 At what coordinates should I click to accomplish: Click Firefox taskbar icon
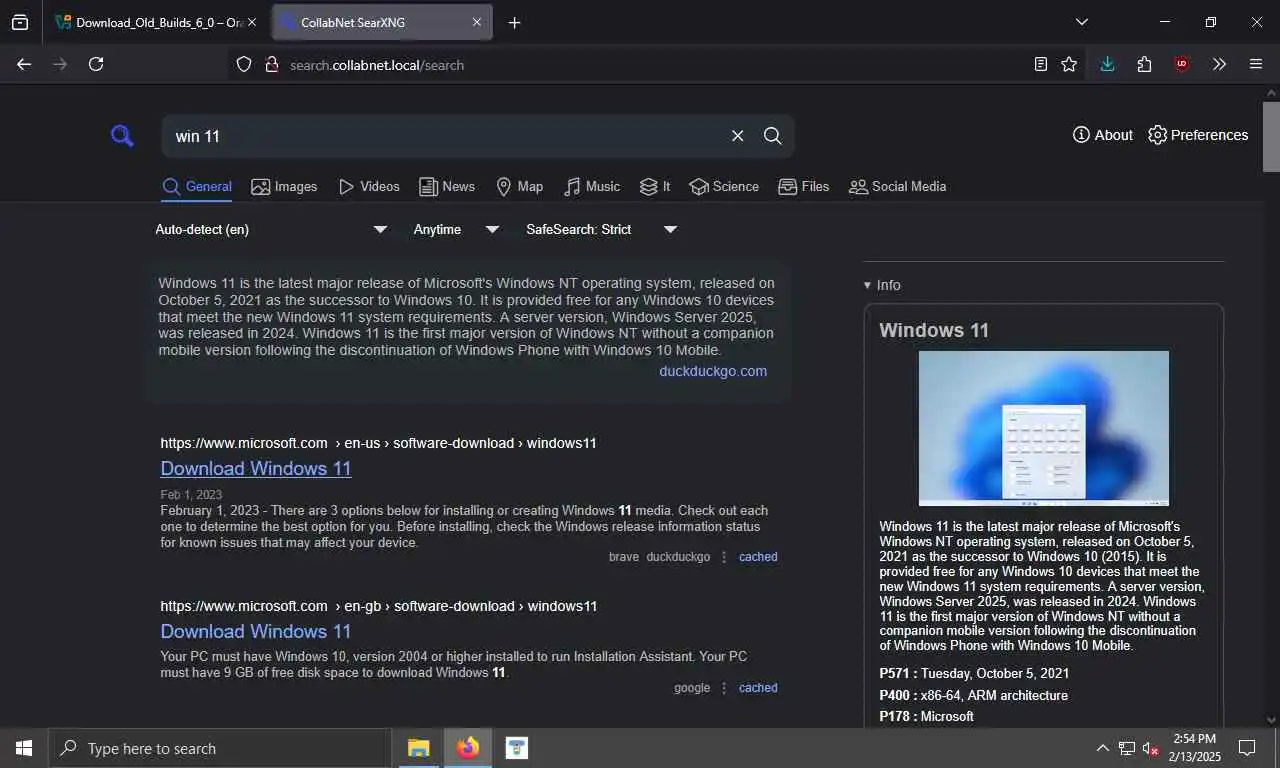(x=467, y=748)
